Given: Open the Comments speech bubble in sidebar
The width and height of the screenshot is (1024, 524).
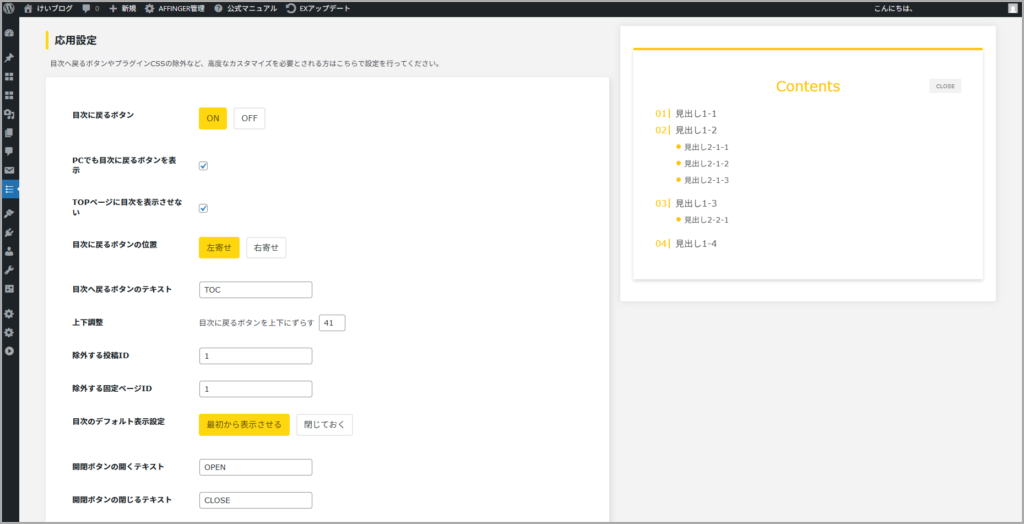Looking at the screenshot, I should click(9, 151).
